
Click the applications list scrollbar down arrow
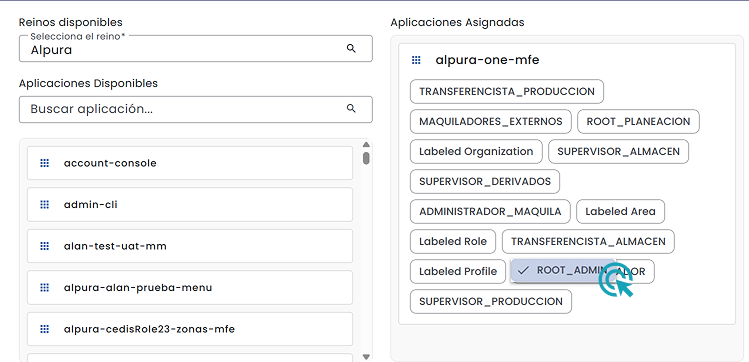(366, 356)
